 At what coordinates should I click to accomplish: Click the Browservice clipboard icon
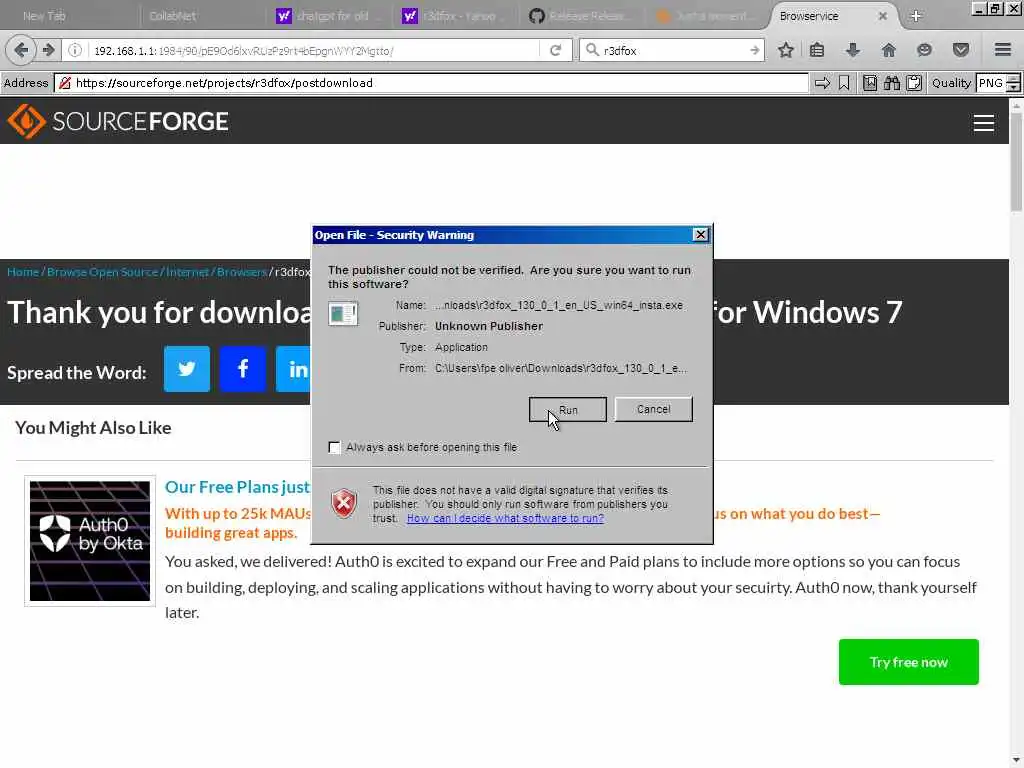click(x=914, y=83)
